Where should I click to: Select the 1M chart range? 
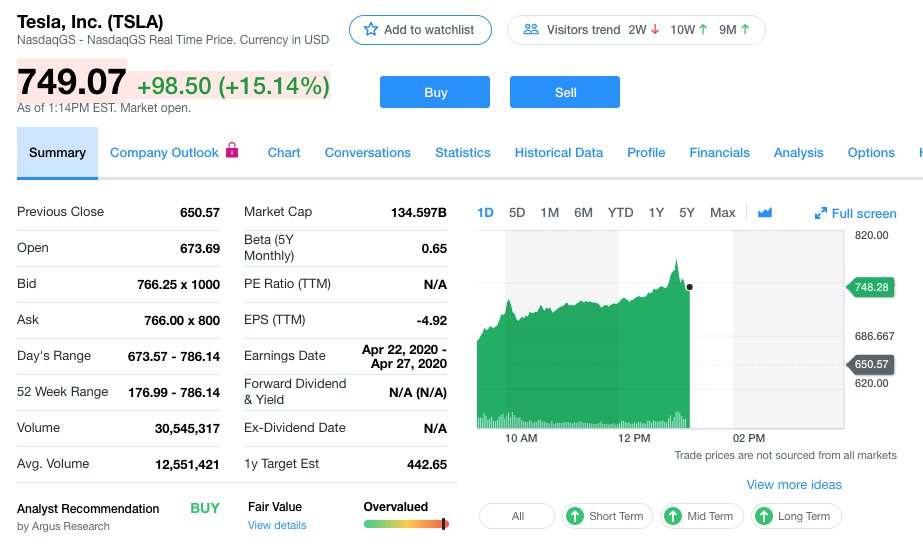point(549,212)
